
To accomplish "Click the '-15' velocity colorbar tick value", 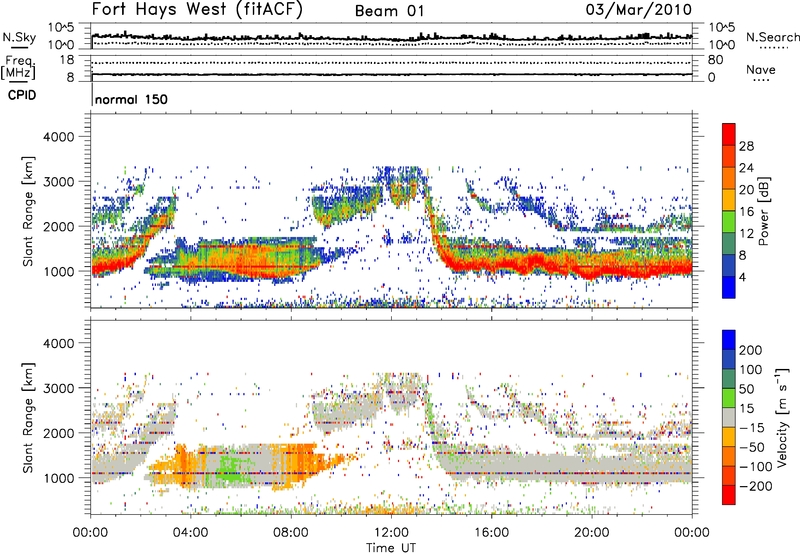I will tap(751, 427).
